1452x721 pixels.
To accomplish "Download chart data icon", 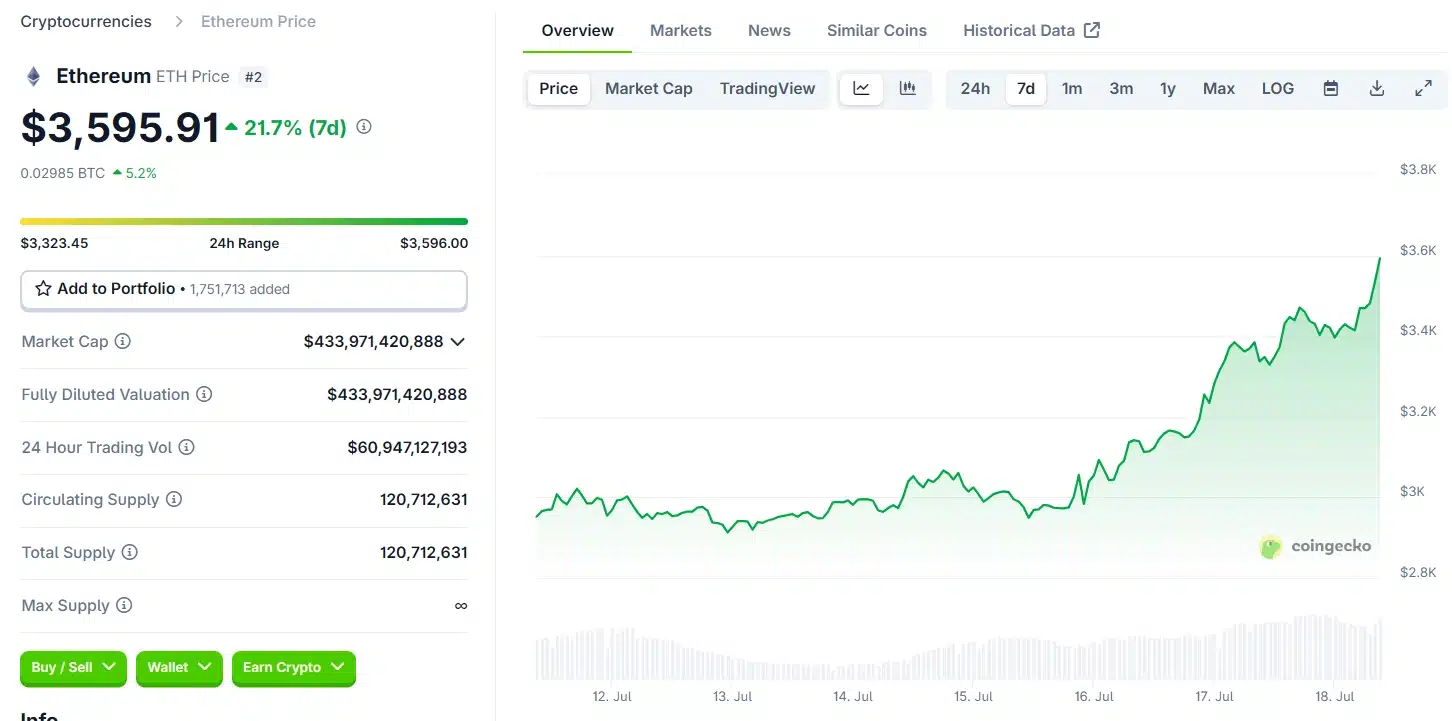I will click(1377, 88).
